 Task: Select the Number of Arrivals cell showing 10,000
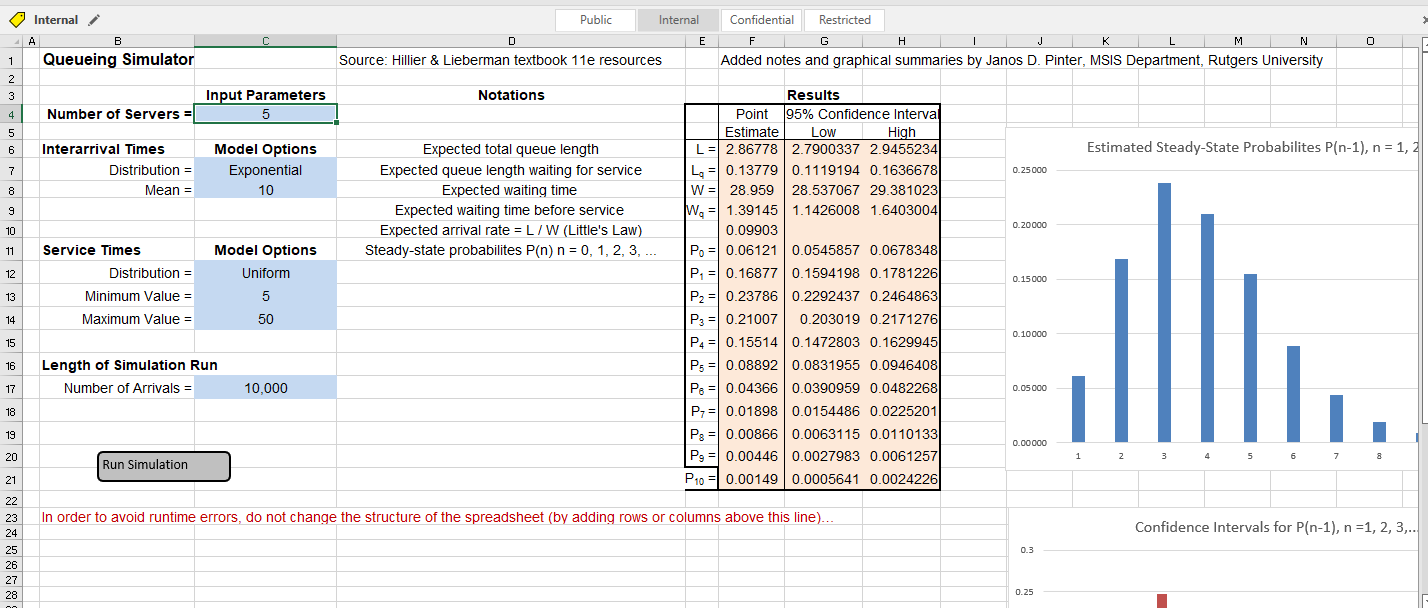tap(265, 387)
